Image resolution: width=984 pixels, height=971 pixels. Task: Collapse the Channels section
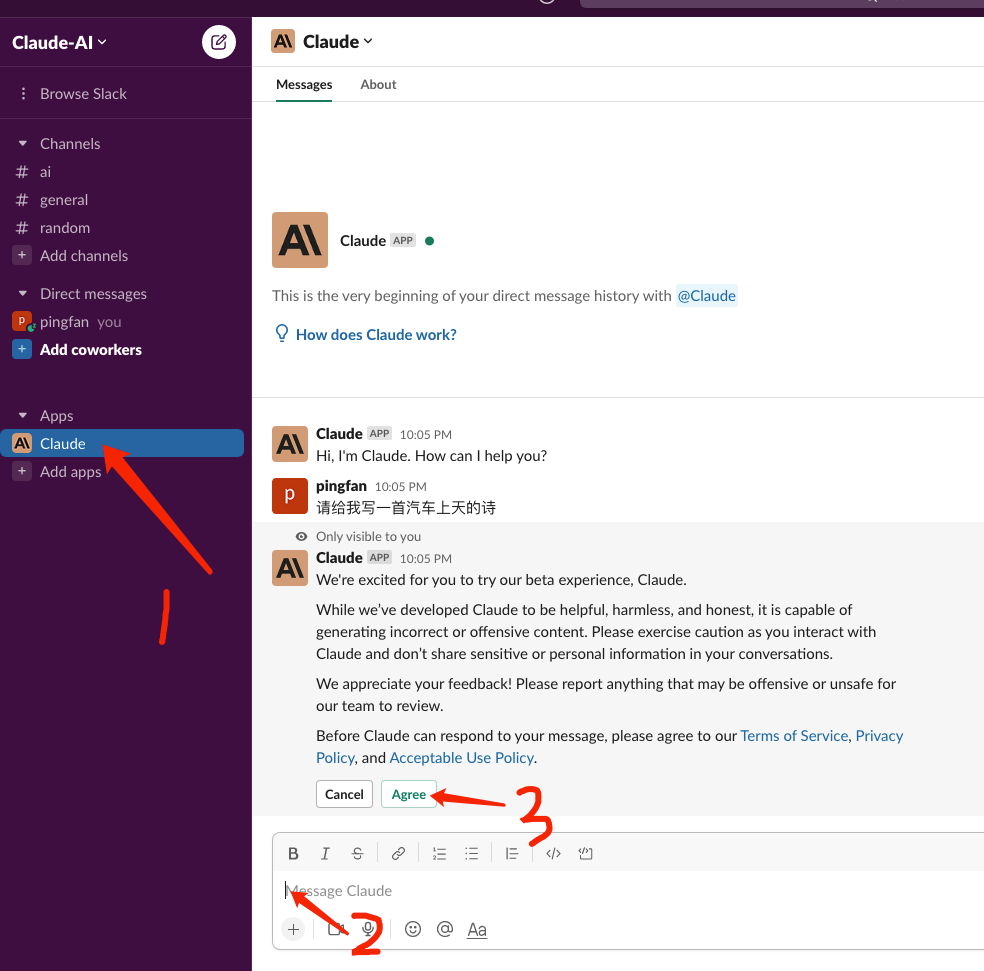click(23, 144)
